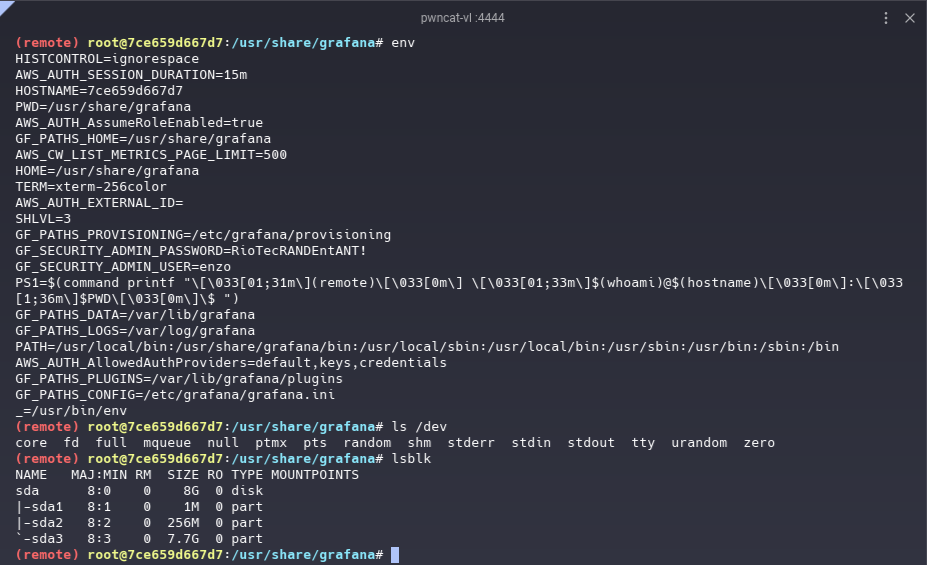The height and width of the screenshot is (565, 927).
Task: Click 'mqueue' in the /dev listing
Action: [x=167, y=443]
